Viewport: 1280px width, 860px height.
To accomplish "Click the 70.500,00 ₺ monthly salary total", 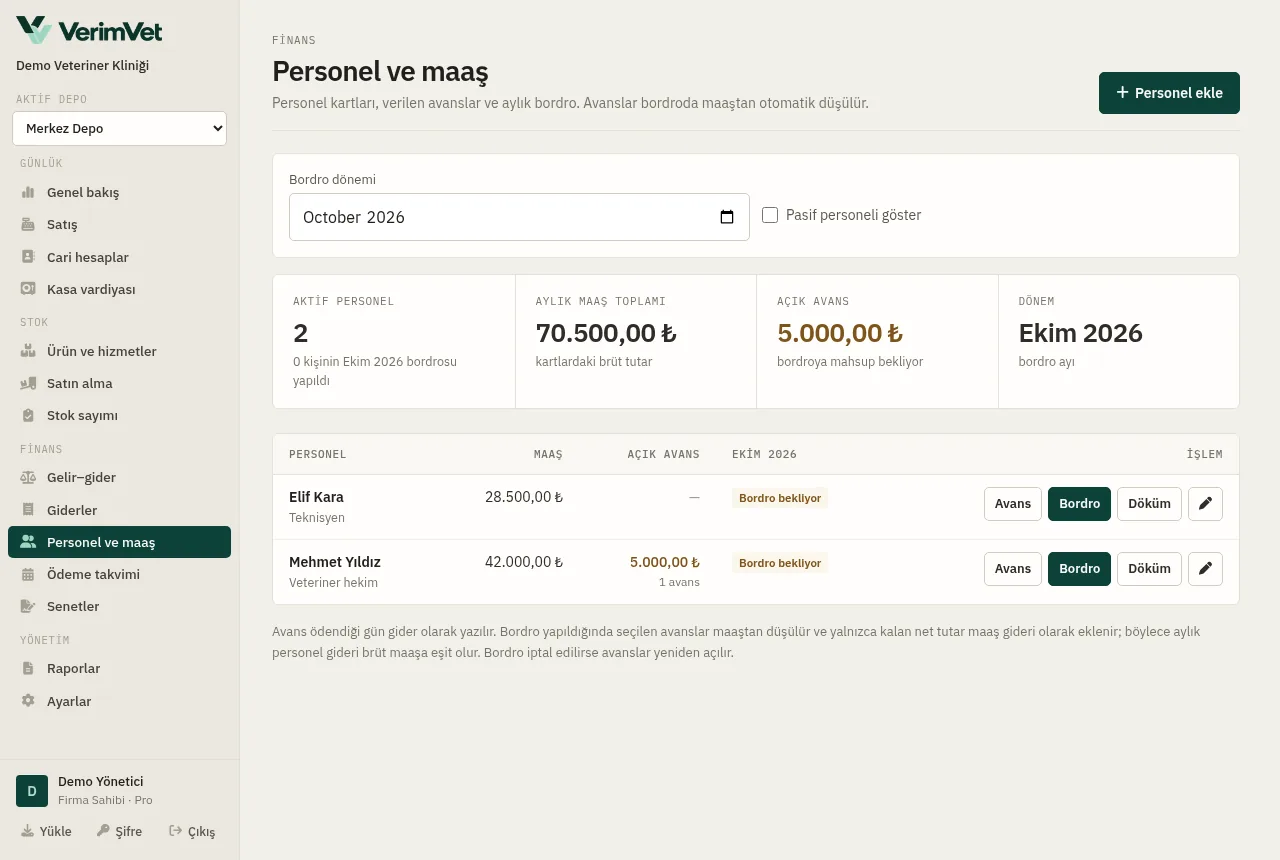I will coord(606,333).
